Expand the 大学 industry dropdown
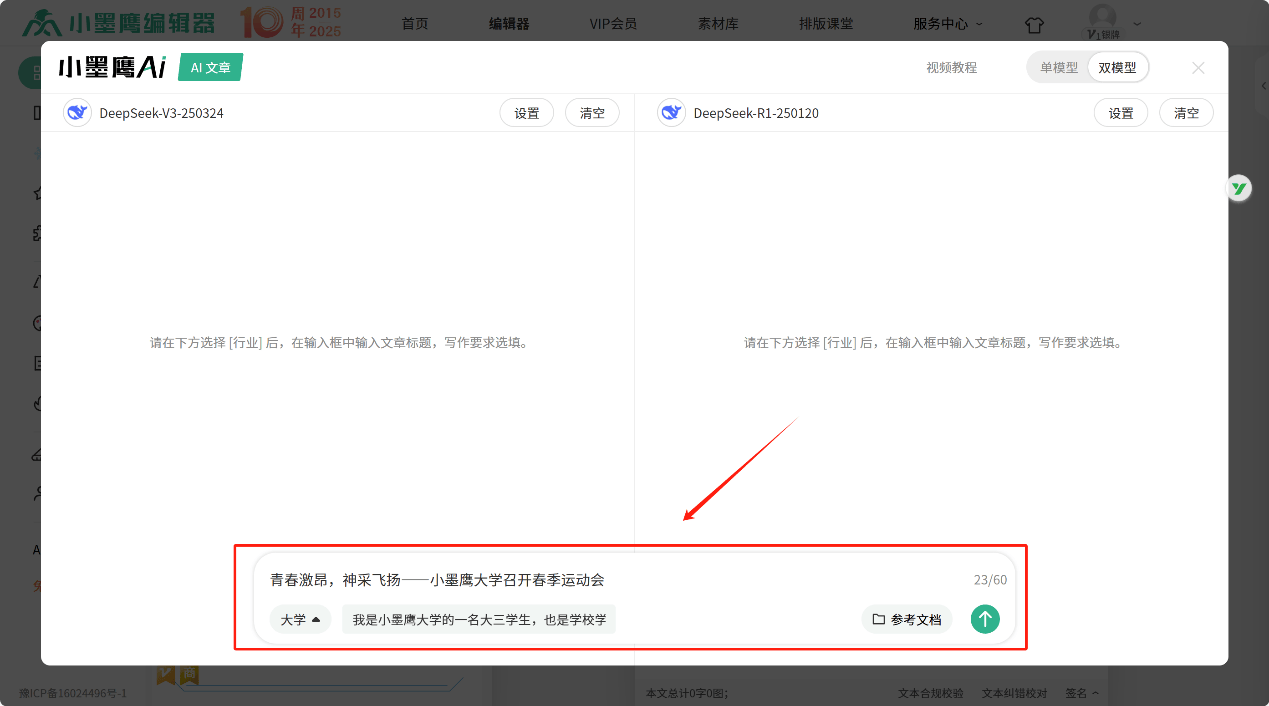 click(300, 619)
